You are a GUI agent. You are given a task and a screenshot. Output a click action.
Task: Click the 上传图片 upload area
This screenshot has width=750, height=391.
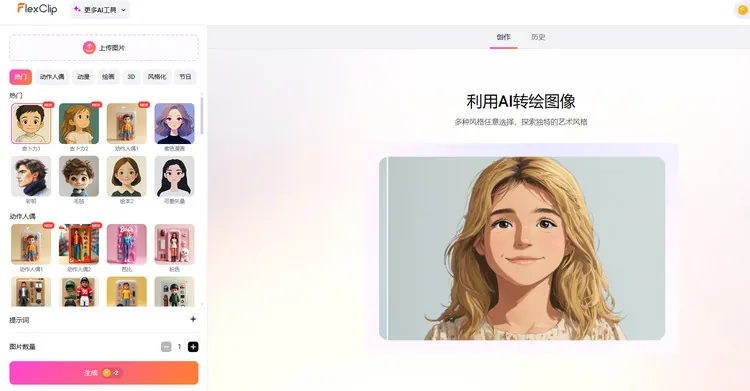104,47
